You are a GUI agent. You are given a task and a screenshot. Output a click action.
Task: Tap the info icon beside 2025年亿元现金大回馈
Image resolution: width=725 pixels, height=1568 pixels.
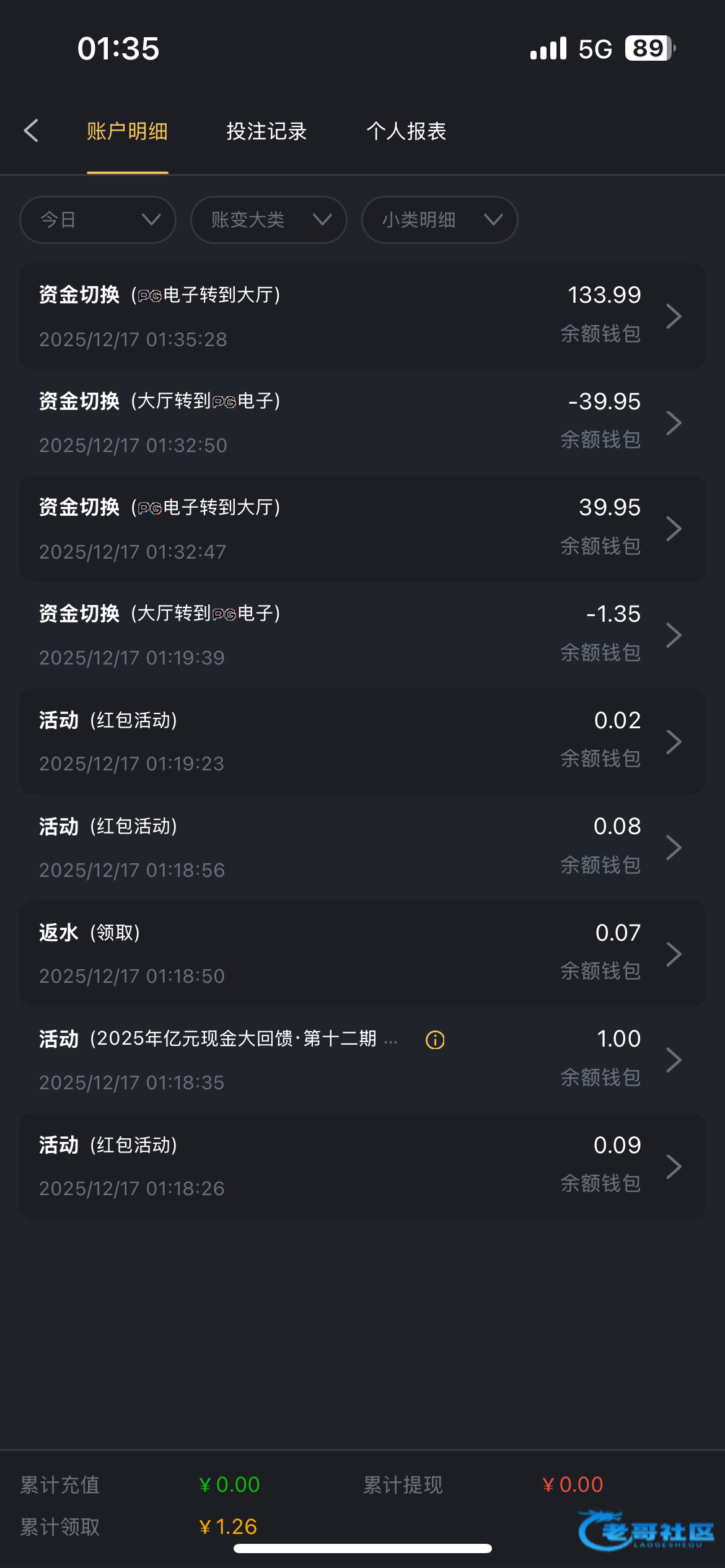tap(435, 1040)
